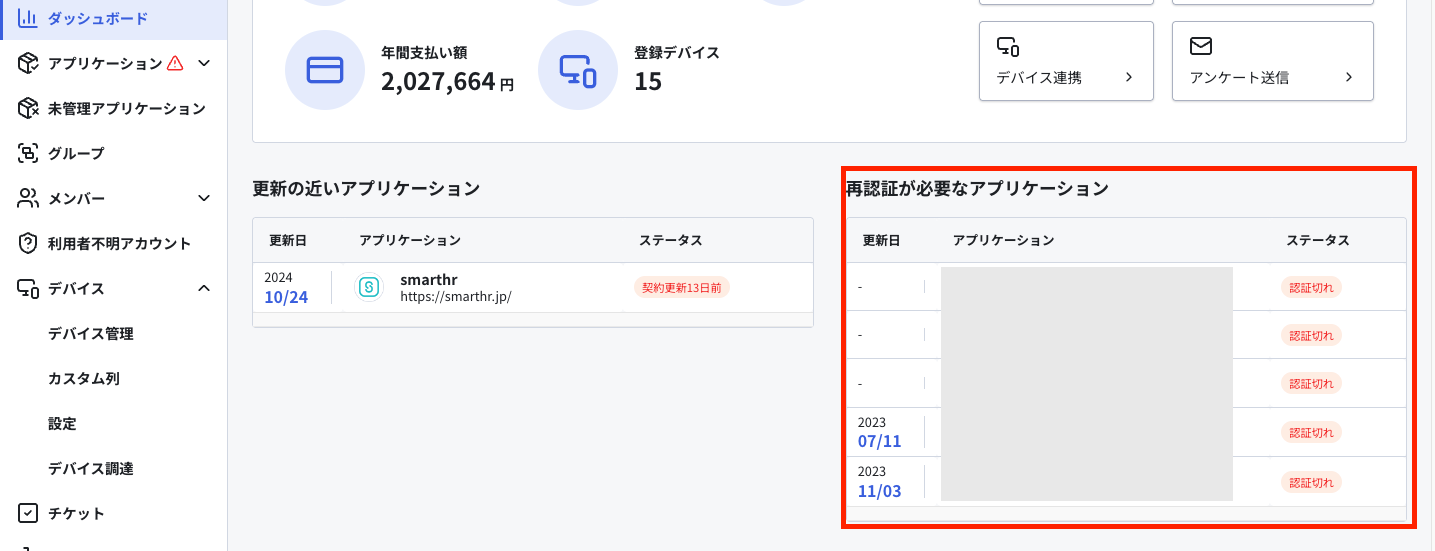Click the デバイス monitor icon in sidebar

[28, 288]
